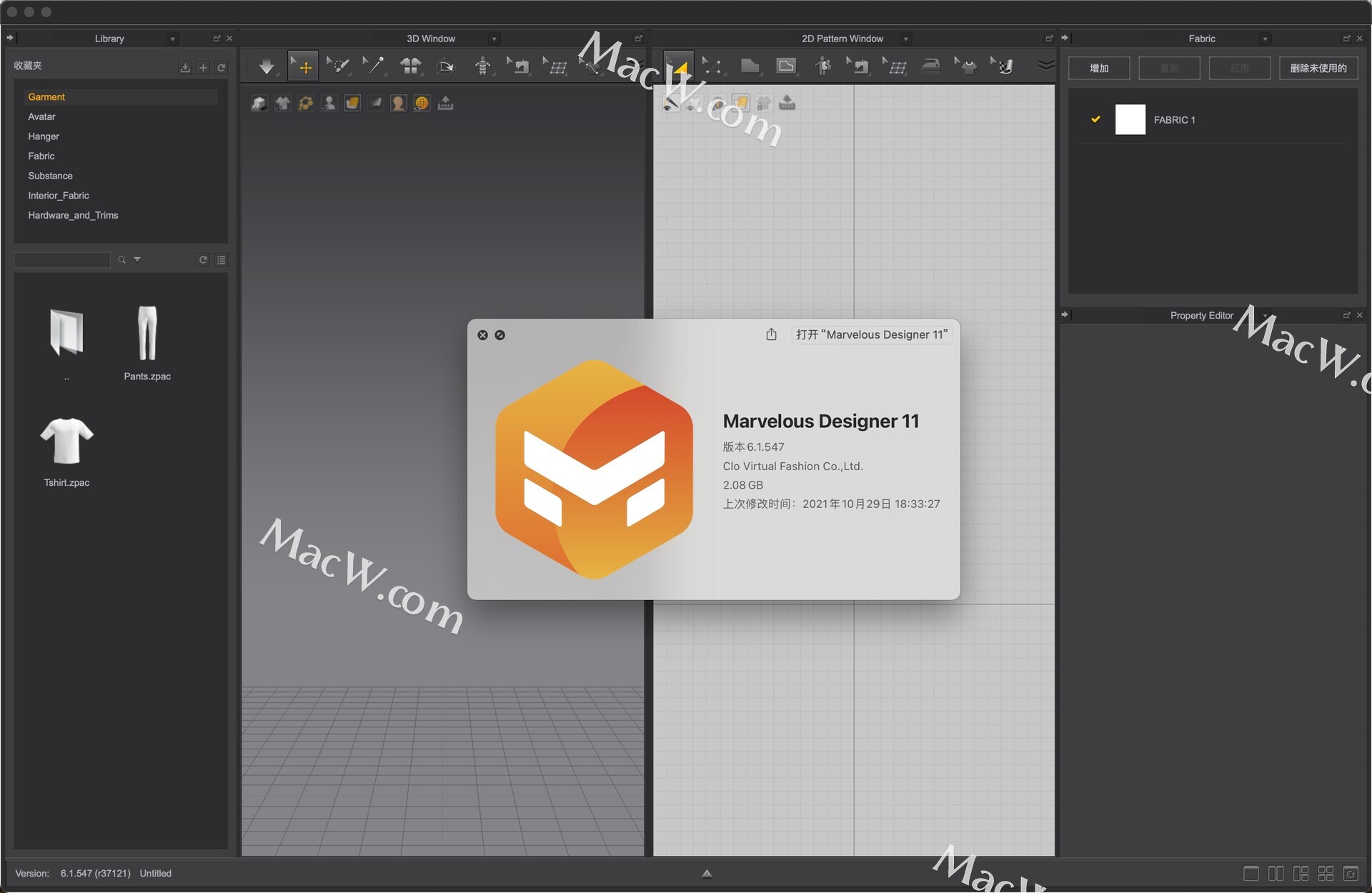Click the 增加 add fabric button
Screen dimensions: 1372x893
[1099, 68]
